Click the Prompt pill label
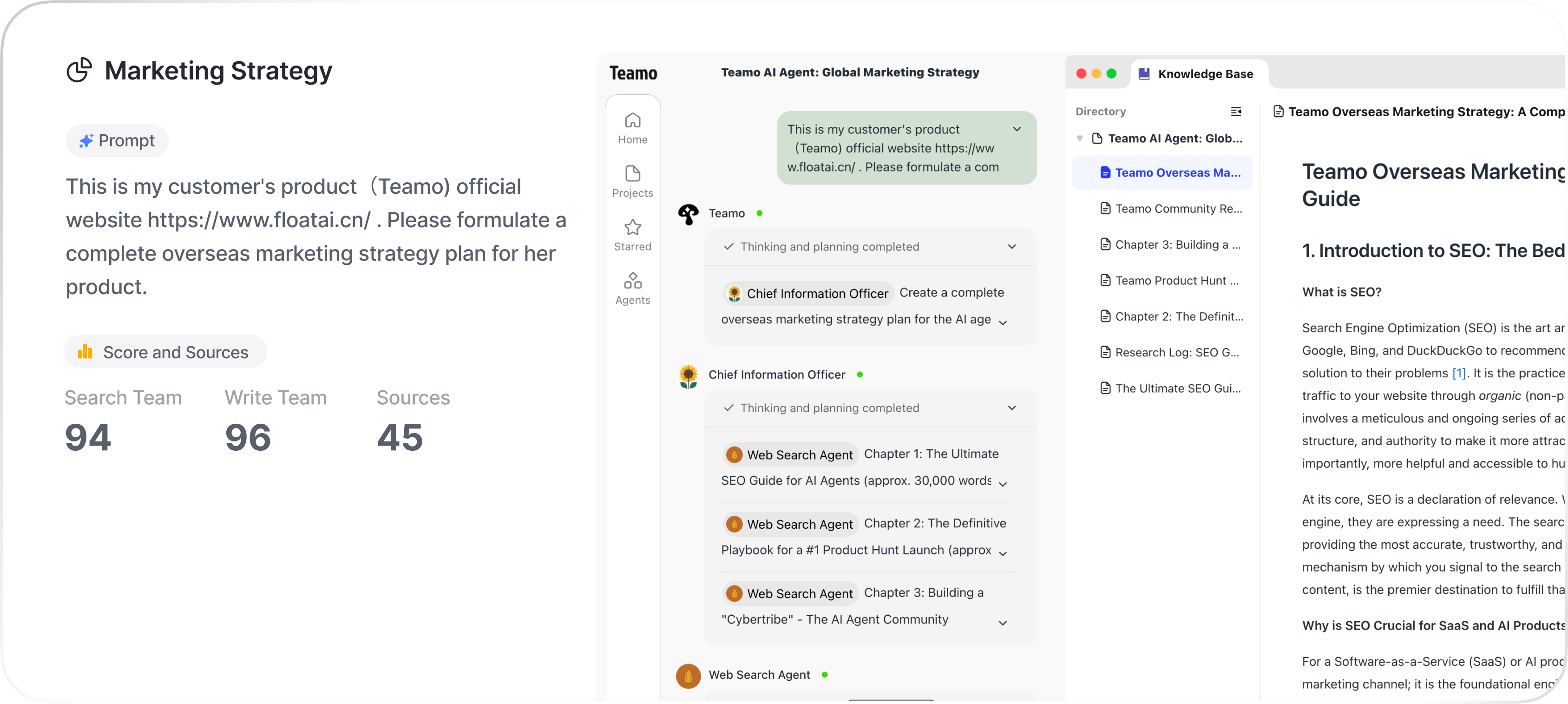 point(117,141)
